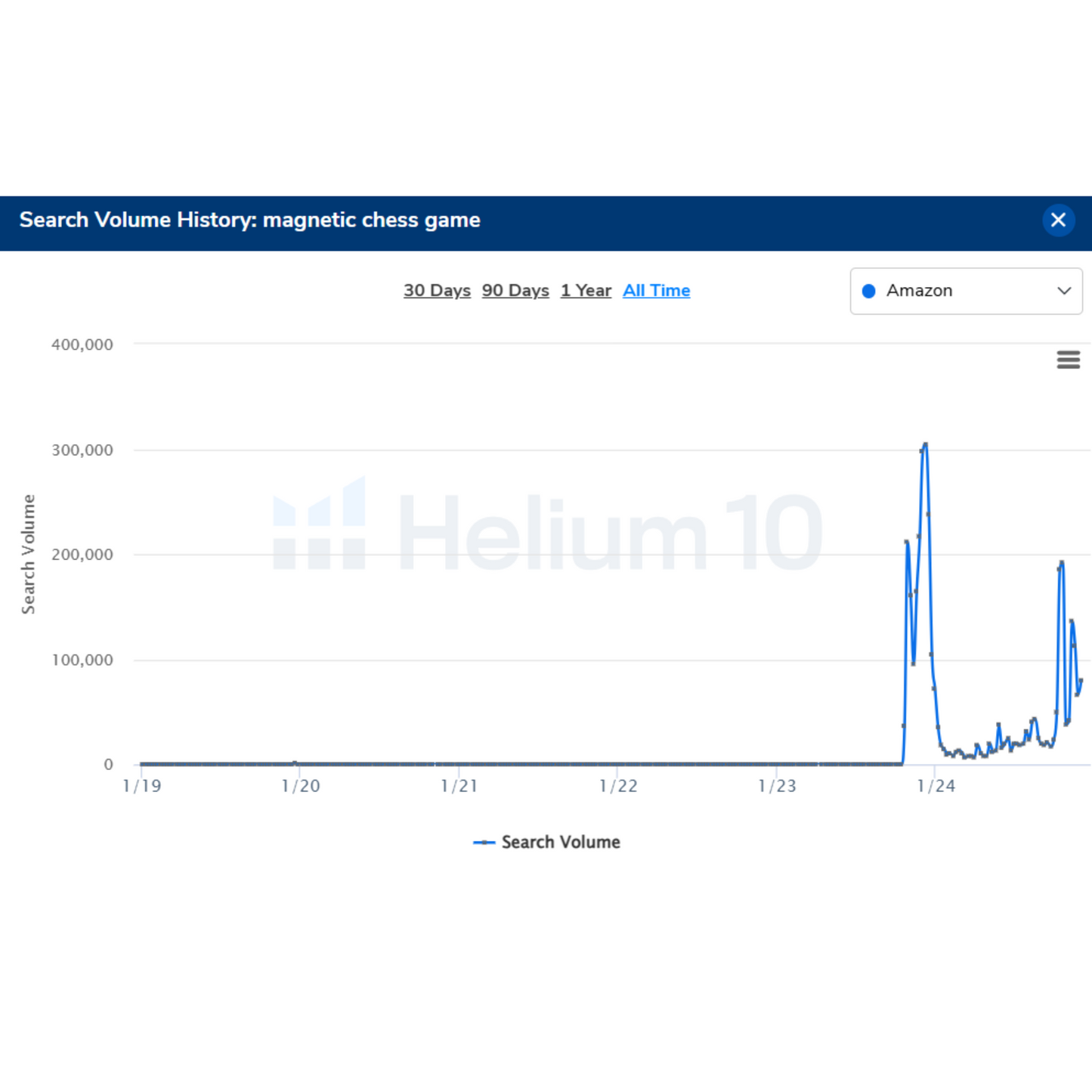Click the 1/20 x-axis label
Viewport: 1092px width, 1092px height.
(x=301, y=786)
